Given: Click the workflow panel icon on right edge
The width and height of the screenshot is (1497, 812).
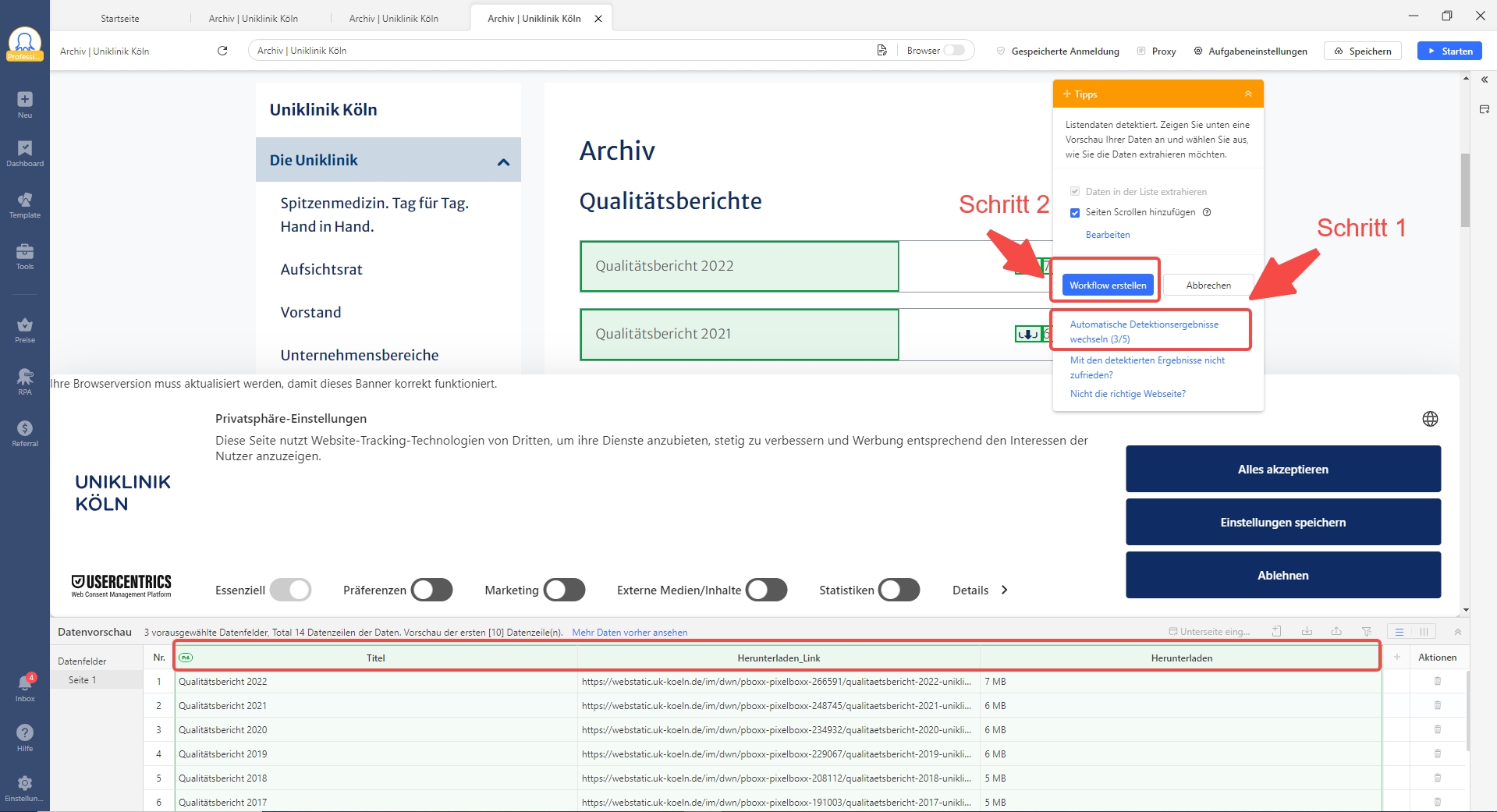Looking at the screenshot, I should click(x=1485, y=109).
